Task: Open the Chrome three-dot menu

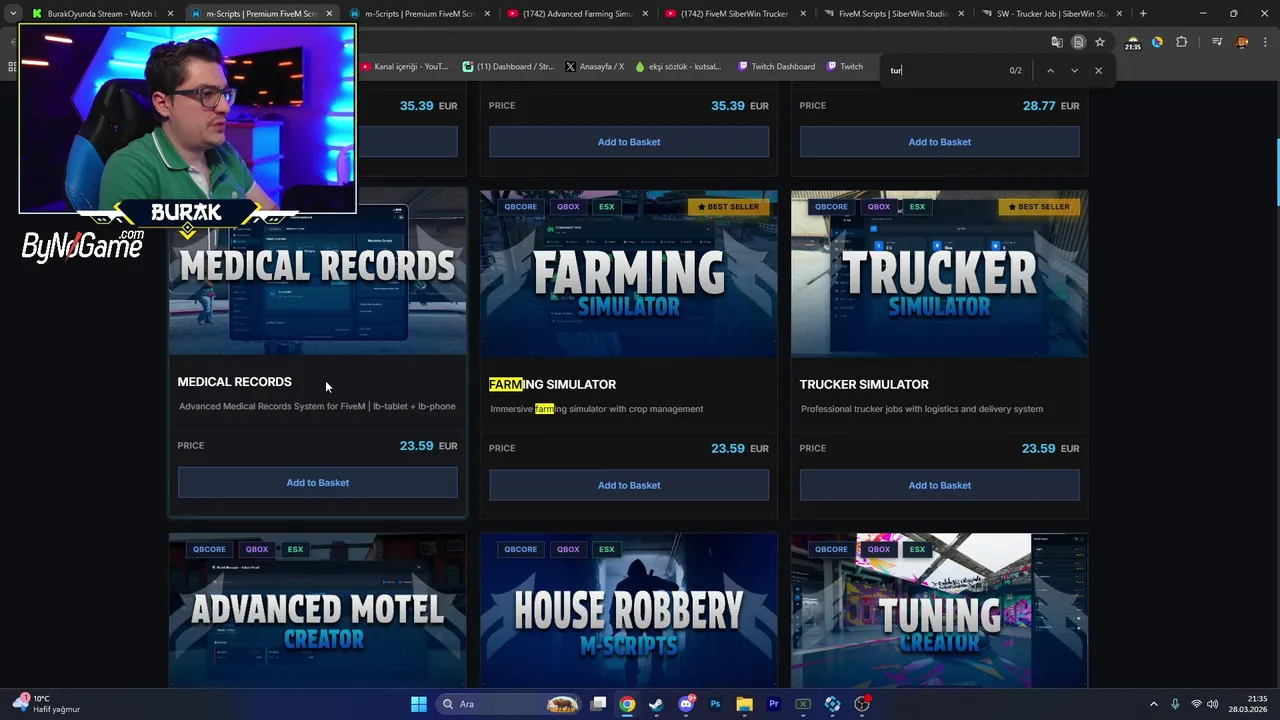Action: tap(1266, 42)
